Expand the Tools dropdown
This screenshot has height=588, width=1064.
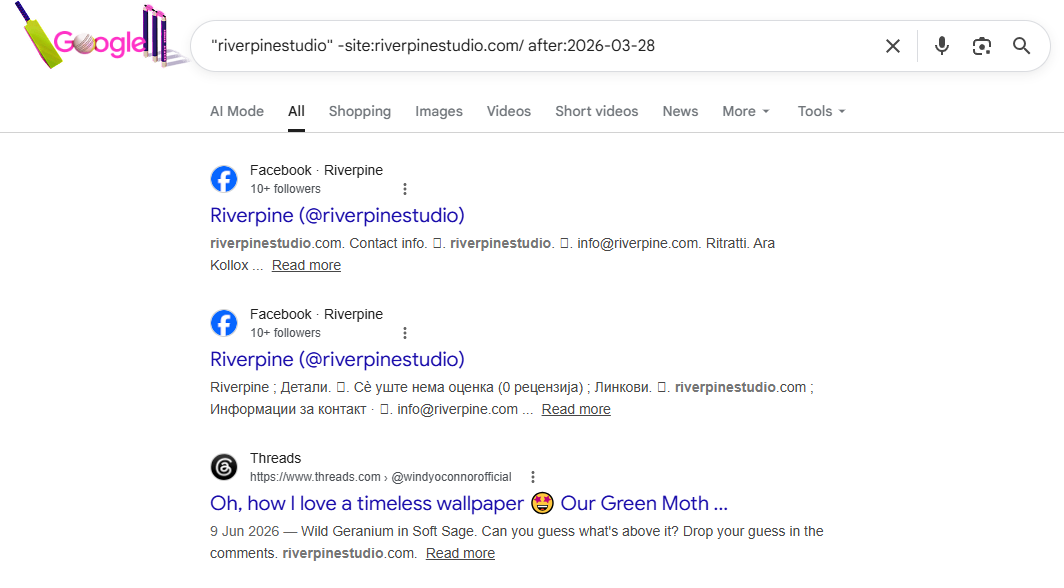[821, 111]
